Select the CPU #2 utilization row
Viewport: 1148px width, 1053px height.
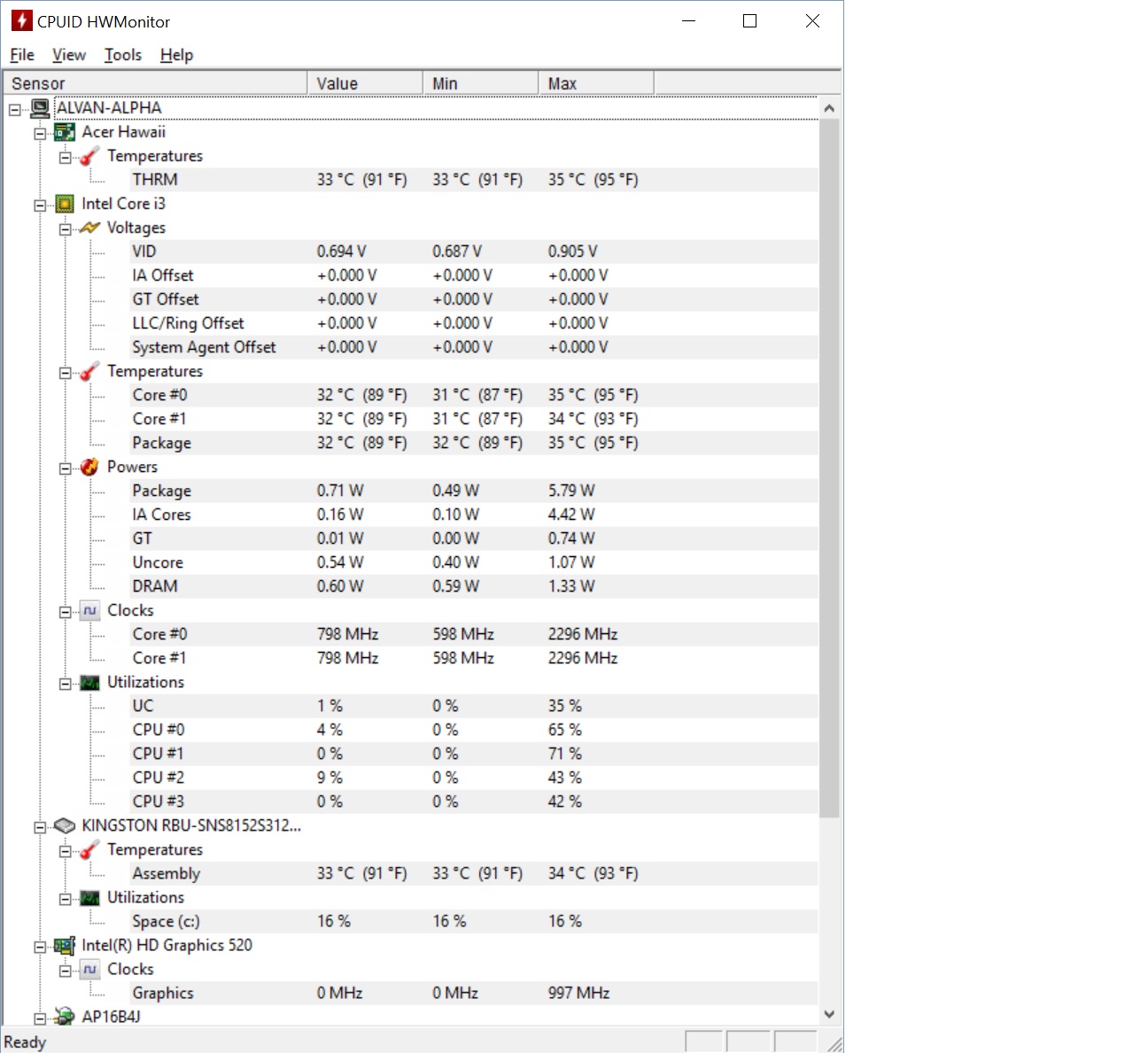[474, 778]
